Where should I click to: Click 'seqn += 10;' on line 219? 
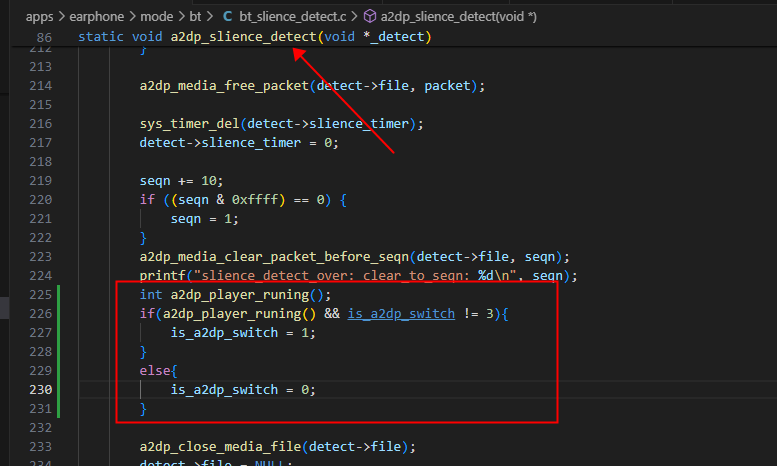[181, 180]
